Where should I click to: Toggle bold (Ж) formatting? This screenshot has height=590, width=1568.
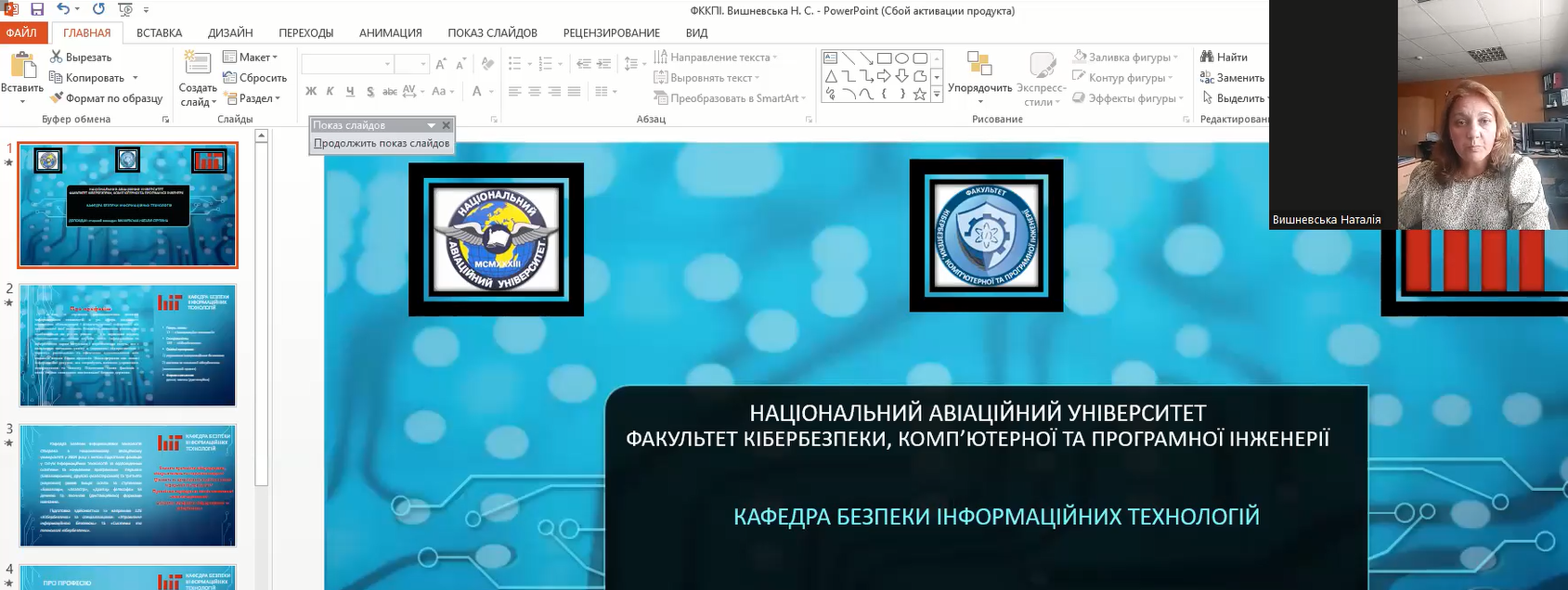pos(311,91)
